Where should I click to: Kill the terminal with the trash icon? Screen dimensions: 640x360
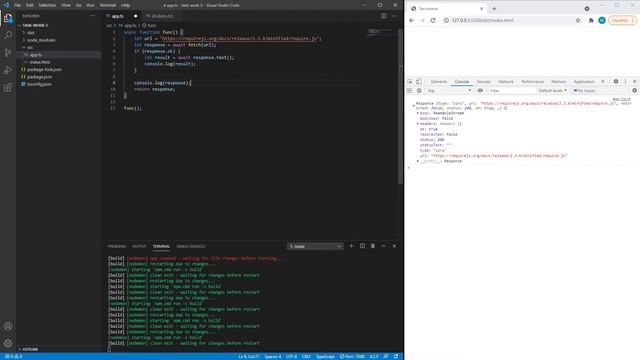[x=373, y=246]
